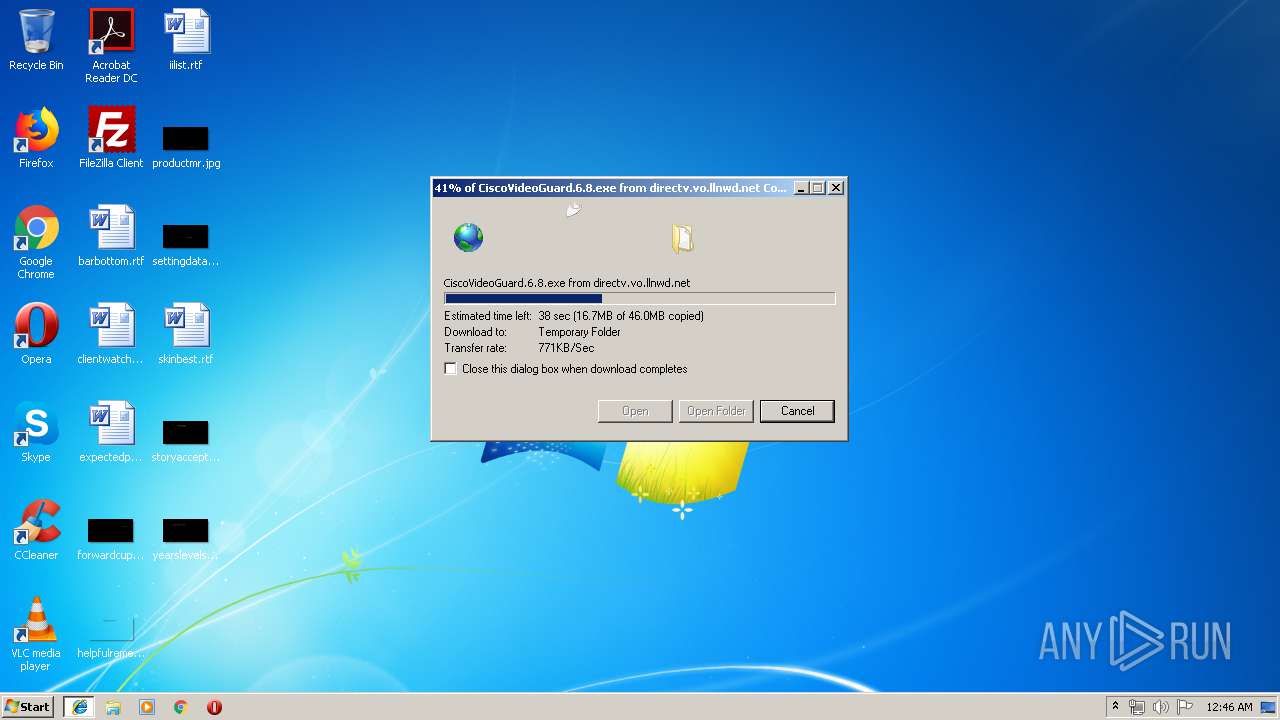
Task: Select the skinbest.rtf document
Action: coord(186,334)
